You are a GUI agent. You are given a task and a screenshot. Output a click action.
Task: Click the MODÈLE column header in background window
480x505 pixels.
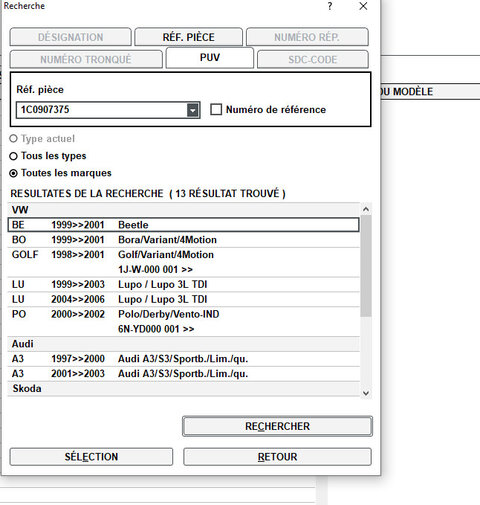point(430,91)
